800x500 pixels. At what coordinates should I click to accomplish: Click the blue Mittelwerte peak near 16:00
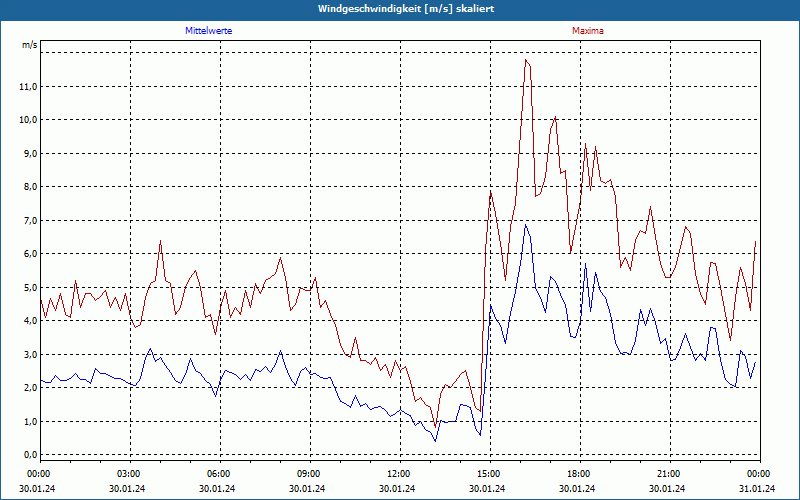[x=526, y=224]
